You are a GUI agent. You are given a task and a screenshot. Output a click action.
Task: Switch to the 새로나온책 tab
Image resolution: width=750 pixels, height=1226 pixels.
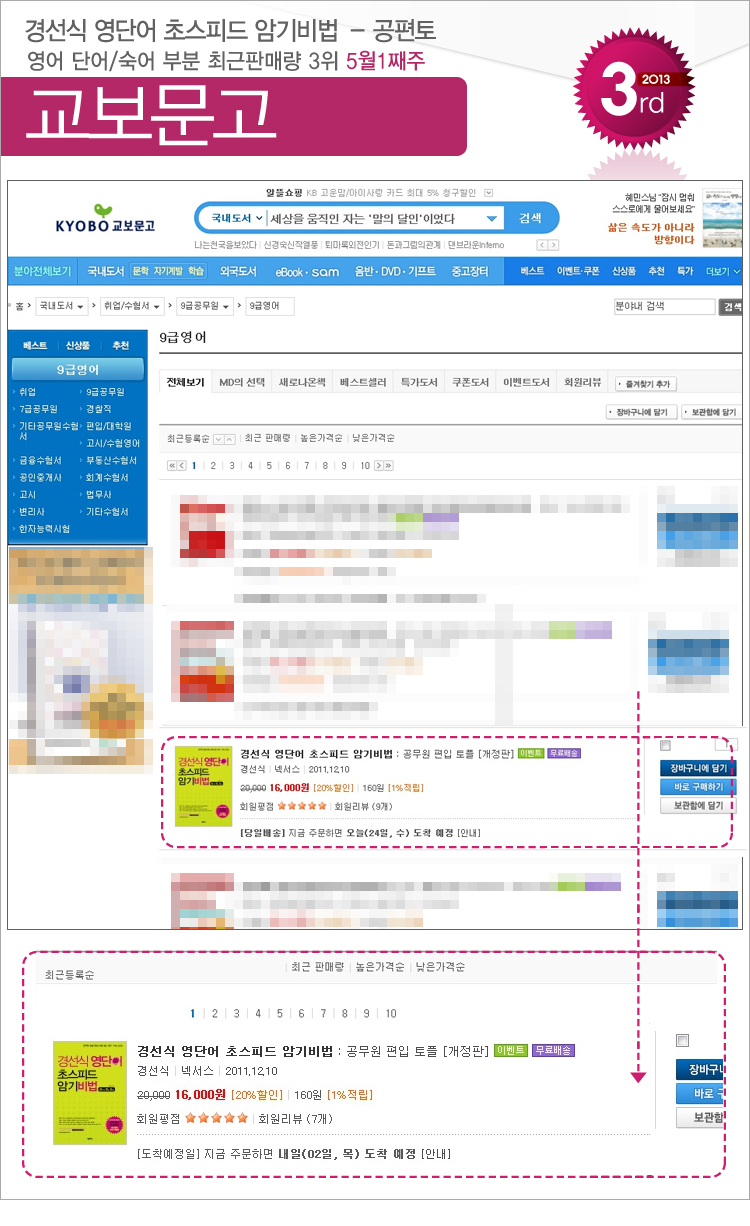(302, 382)
